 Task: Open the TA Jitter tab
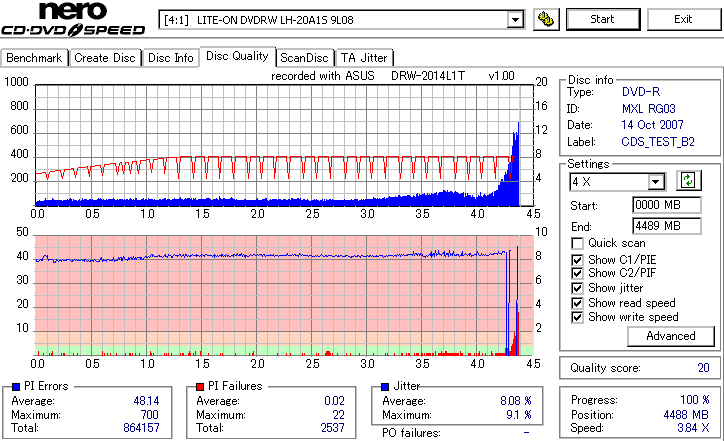coord(364,58)
